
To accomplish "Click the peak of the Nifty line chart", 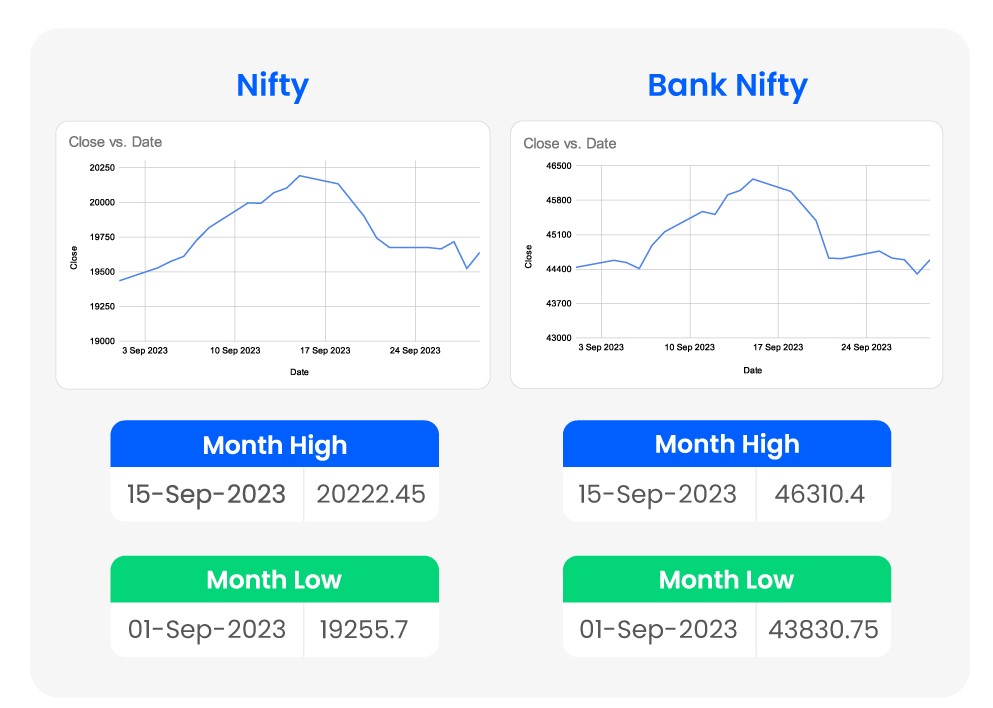I will coord(299,176).
